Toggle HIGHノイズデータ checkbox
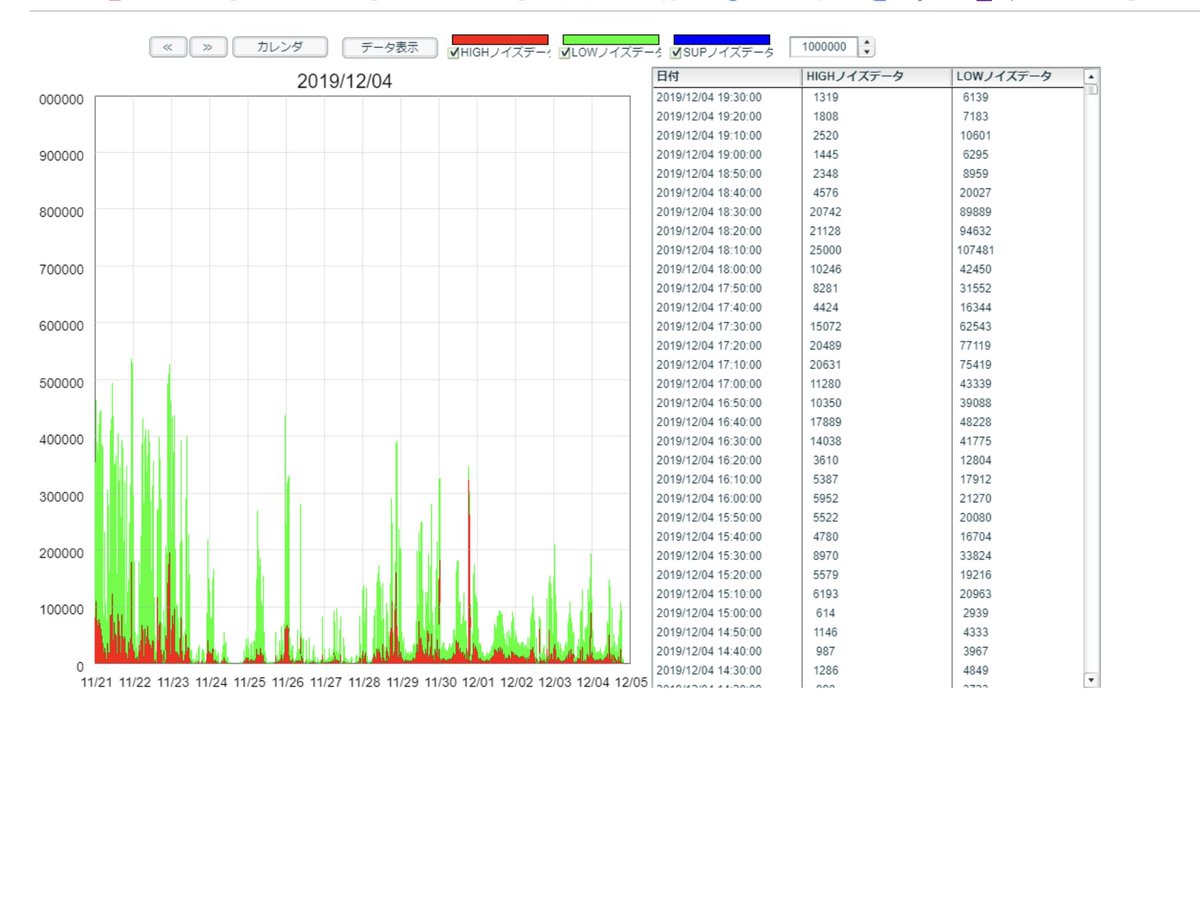The width and height of the screenshot is (1200, 900). [x=454, y=53]
